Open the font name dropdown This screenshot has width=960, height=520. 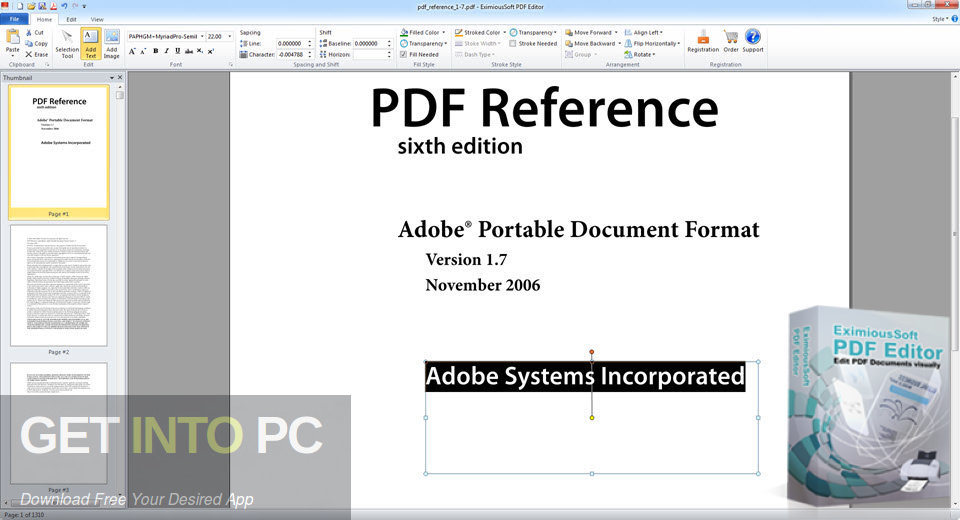coord(202,36)
